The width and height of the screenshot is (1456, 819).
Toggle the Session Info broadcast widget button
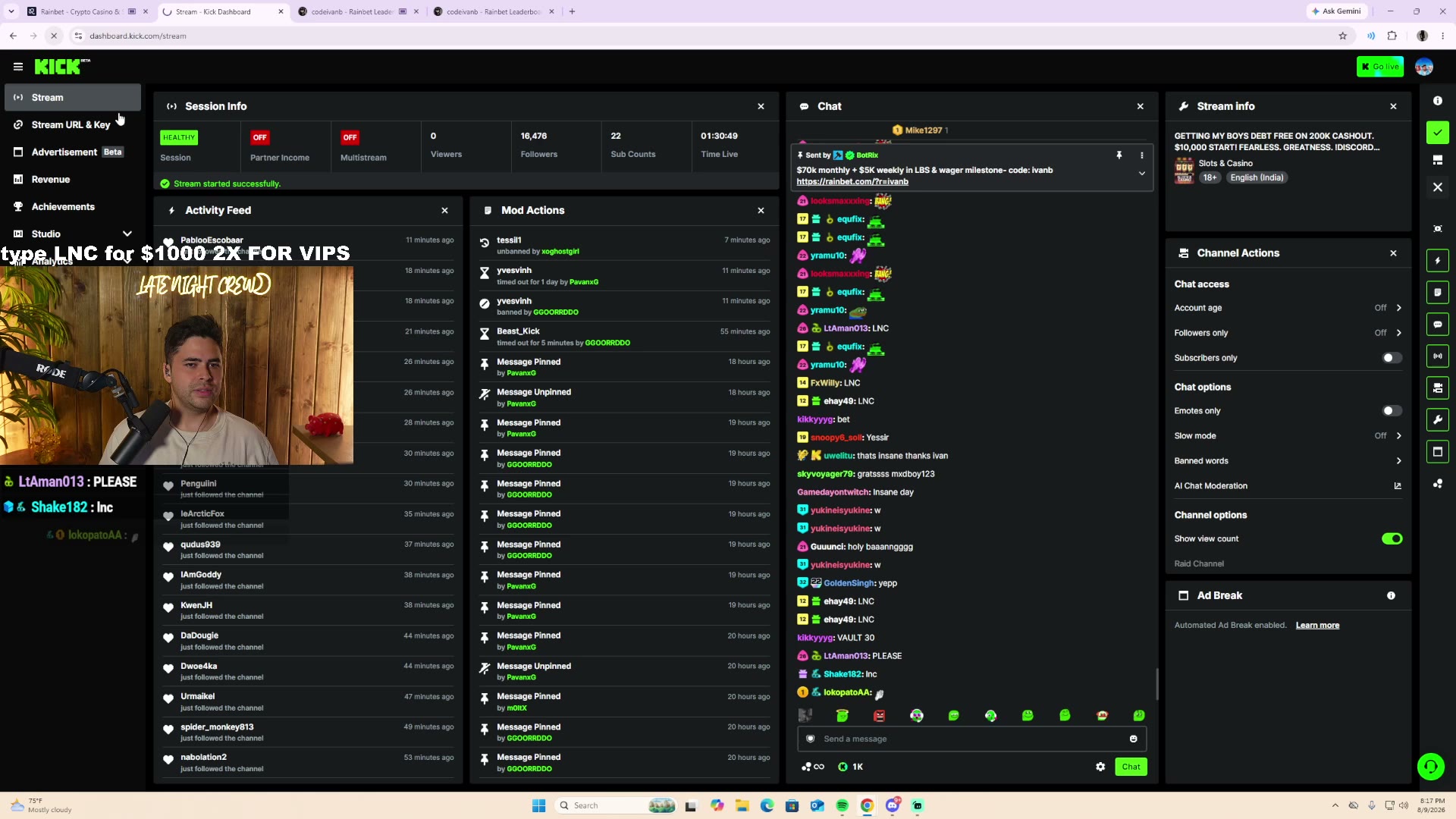pos(1438,356)
